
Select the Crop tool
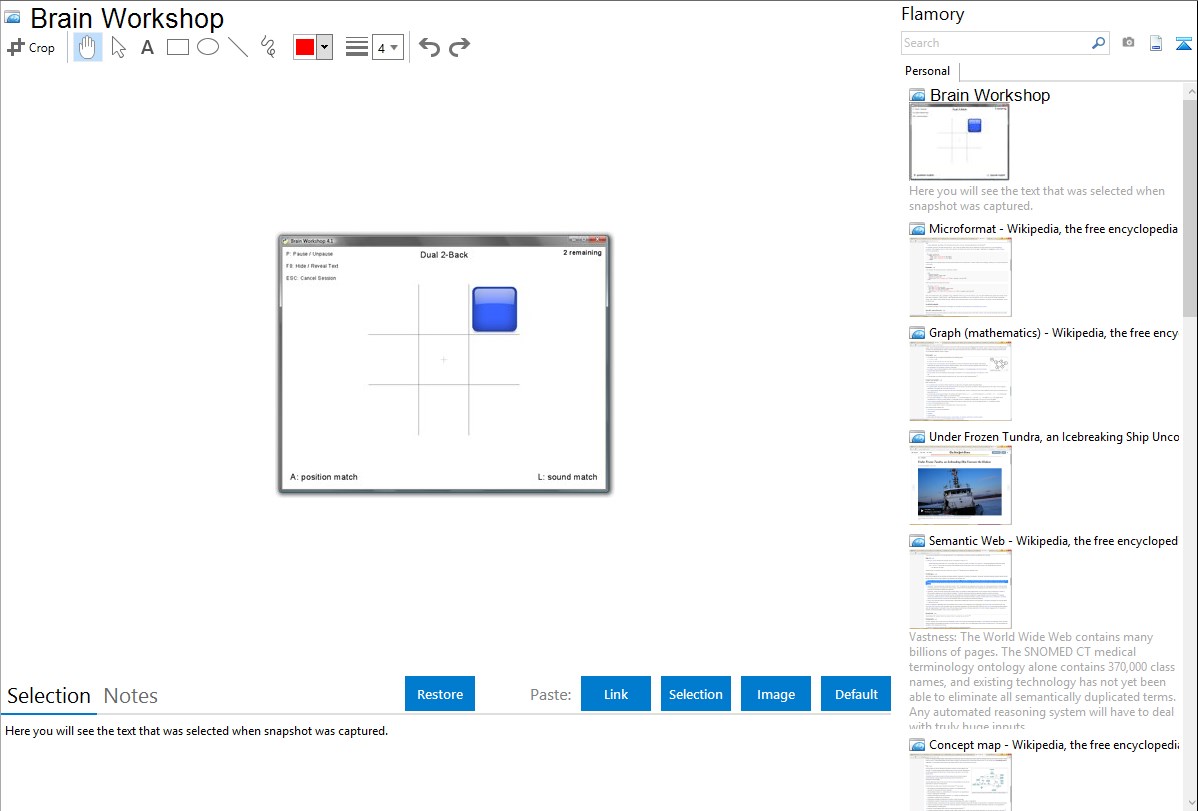31,47
